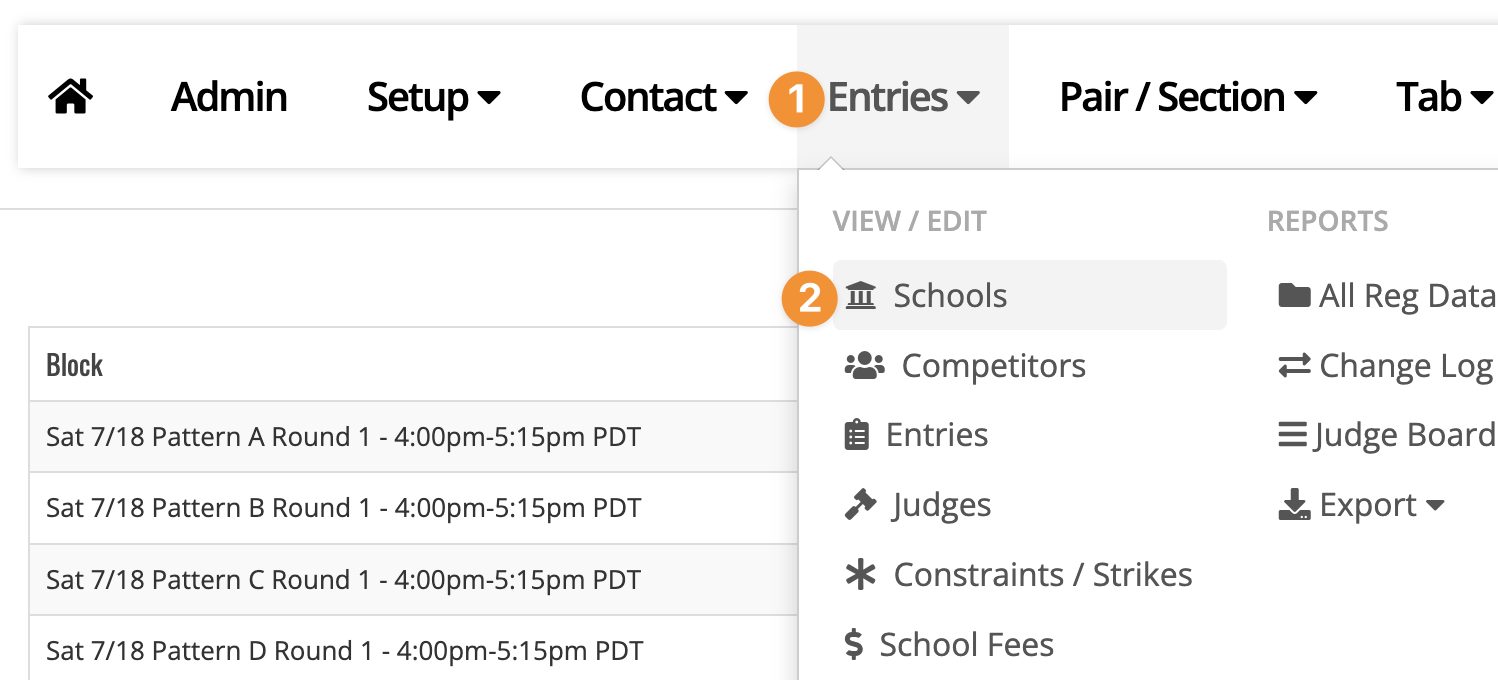Collapse the Entries menu in navbar
1498x680 pixels.
(903, 97)
